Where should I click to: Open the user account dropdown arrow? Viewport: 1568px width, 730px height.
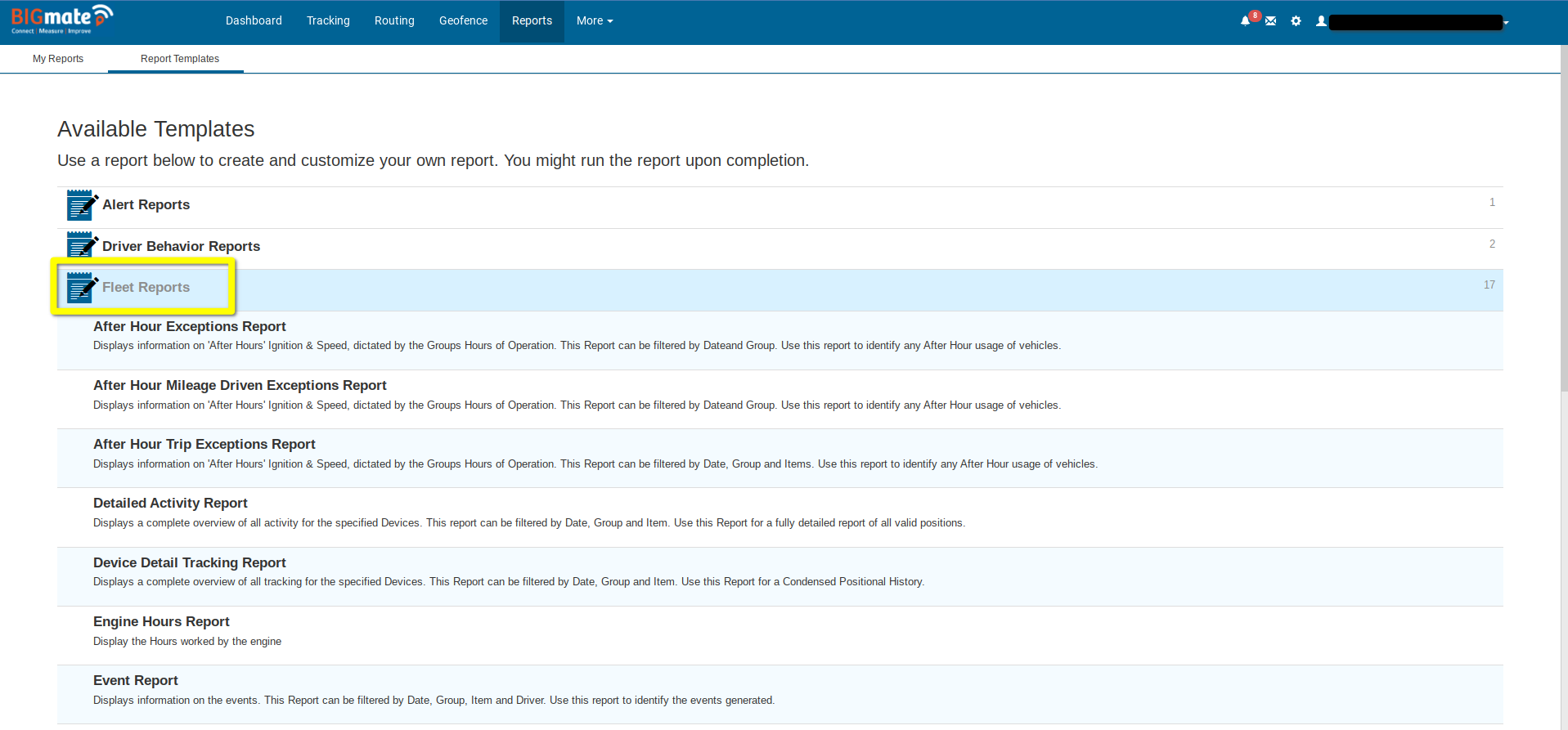(1506, 22)
